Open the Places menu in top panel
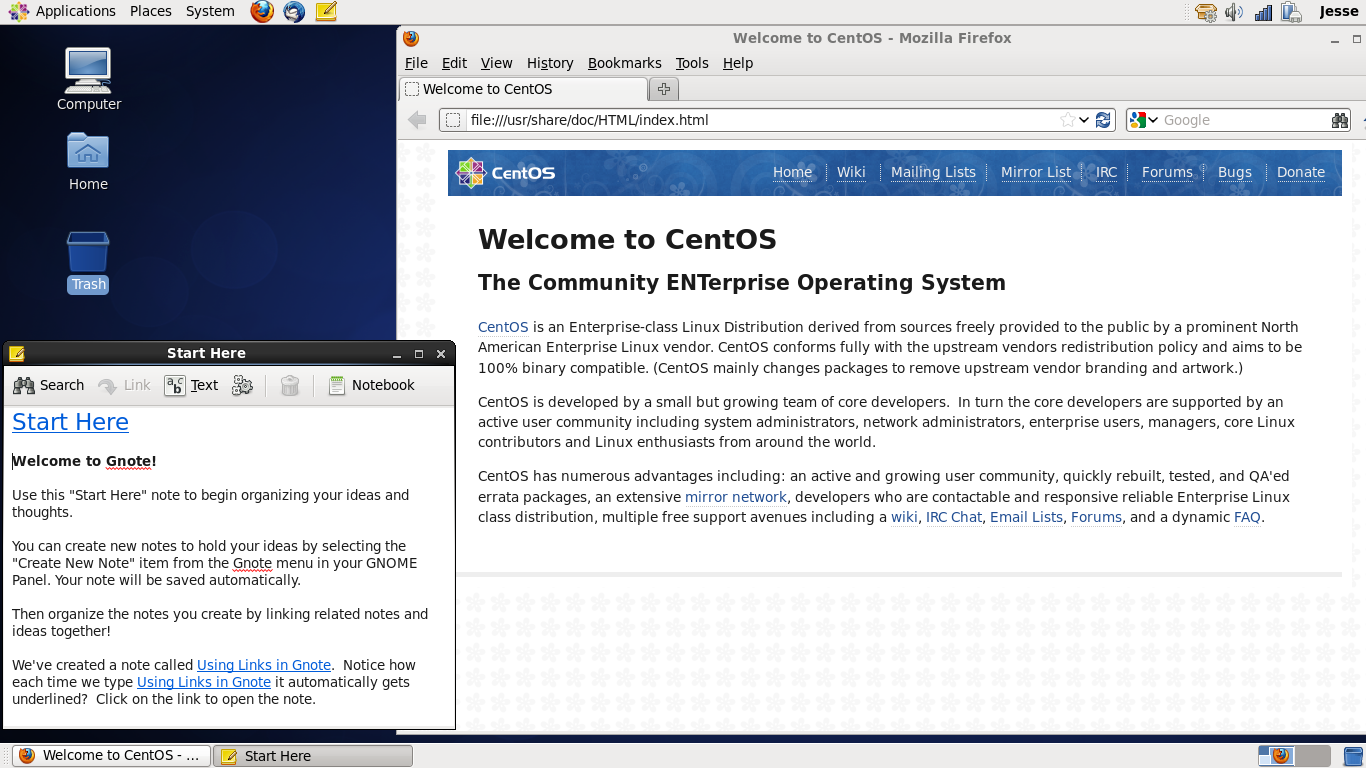This screenshot has height=768, width=1366. 150,11
